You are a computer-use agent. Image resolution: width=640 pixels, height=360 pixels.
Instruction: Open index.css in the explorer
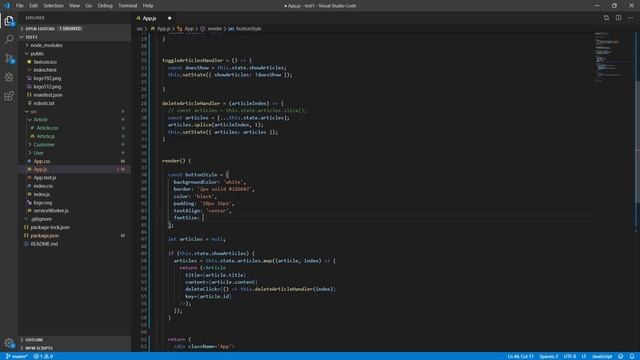[x=74, y=186]
